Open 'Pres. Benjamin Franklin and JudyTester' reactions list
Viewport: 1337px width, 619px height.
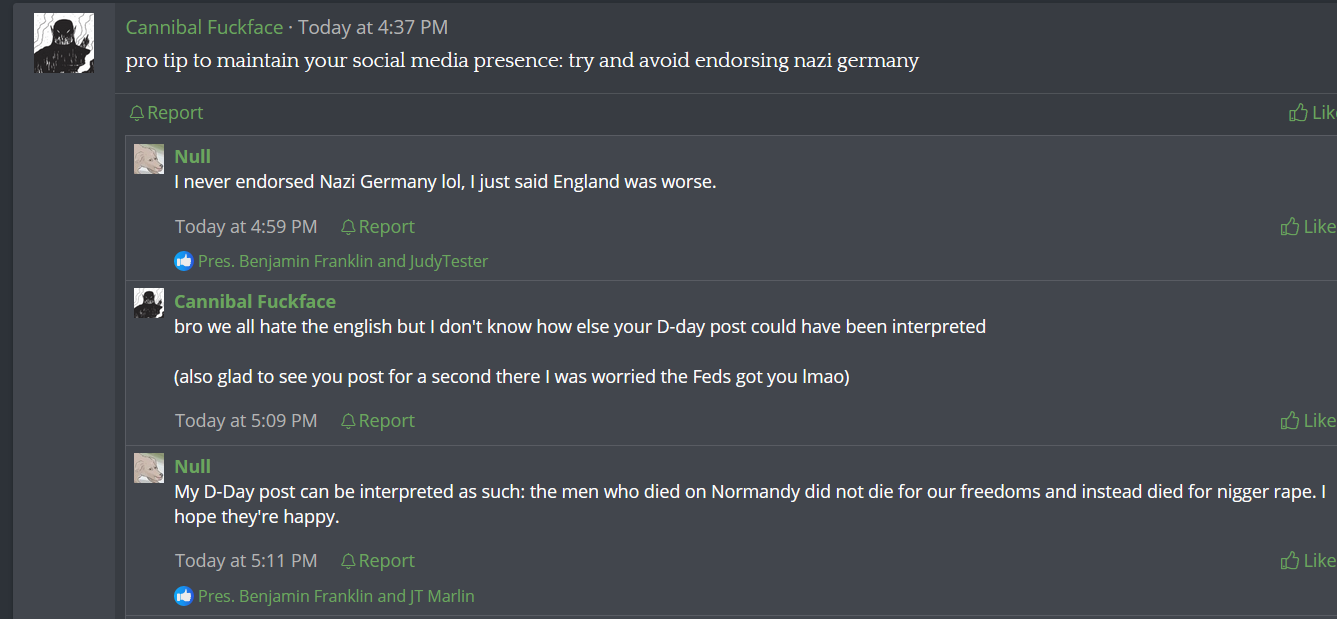click(343, 261)
